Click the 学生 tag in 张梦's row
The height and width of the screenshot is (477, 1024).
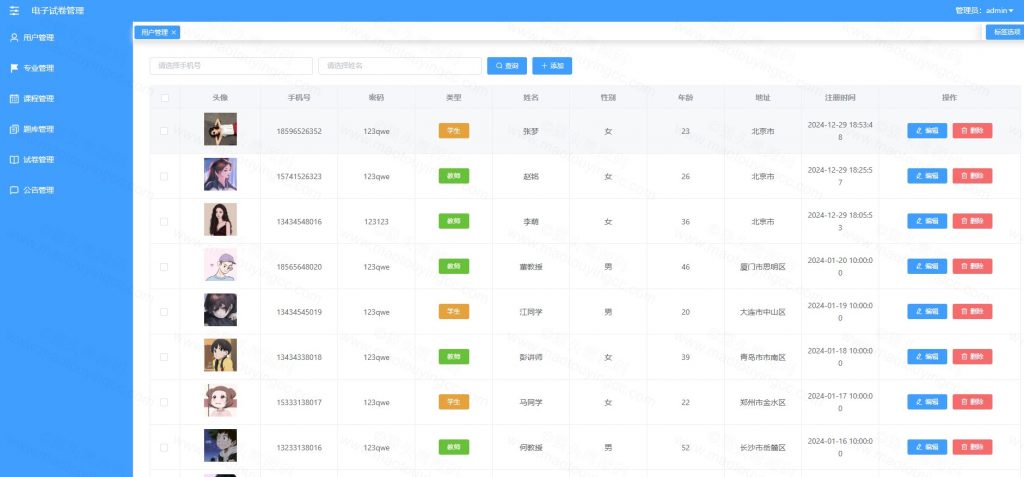click(x=454, y=131)
